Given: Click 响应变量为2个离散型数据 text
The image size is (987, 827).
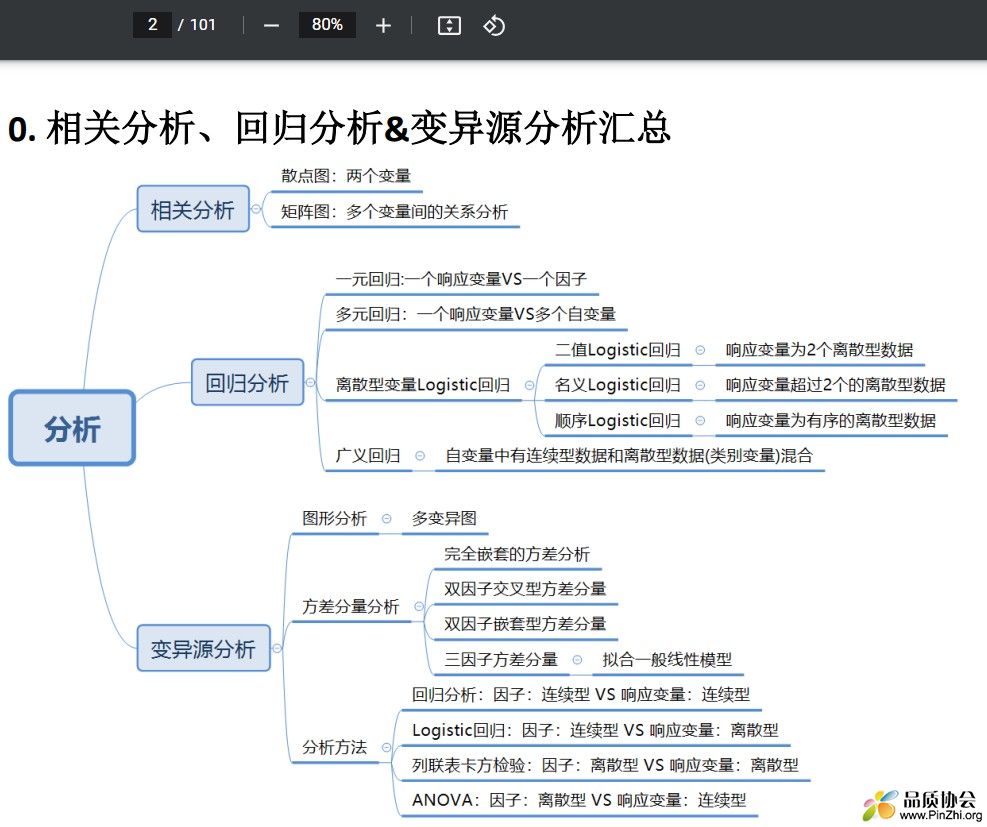Looking at the screenshot, I should click(820, 350).
